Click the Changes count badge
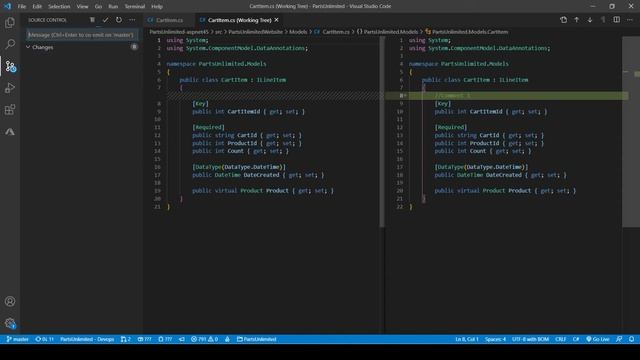This screenshot has width=640, height=360. [134, 47]
